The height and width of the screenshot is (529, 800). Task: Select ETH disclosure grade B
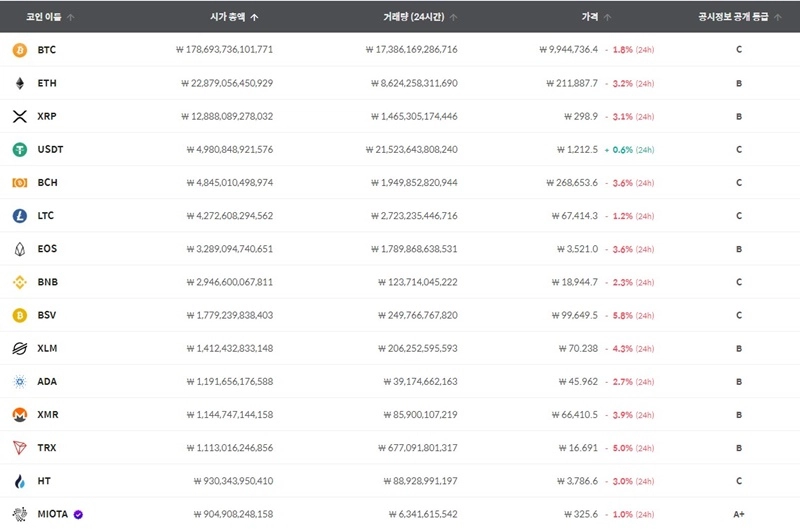click(739, 83)
